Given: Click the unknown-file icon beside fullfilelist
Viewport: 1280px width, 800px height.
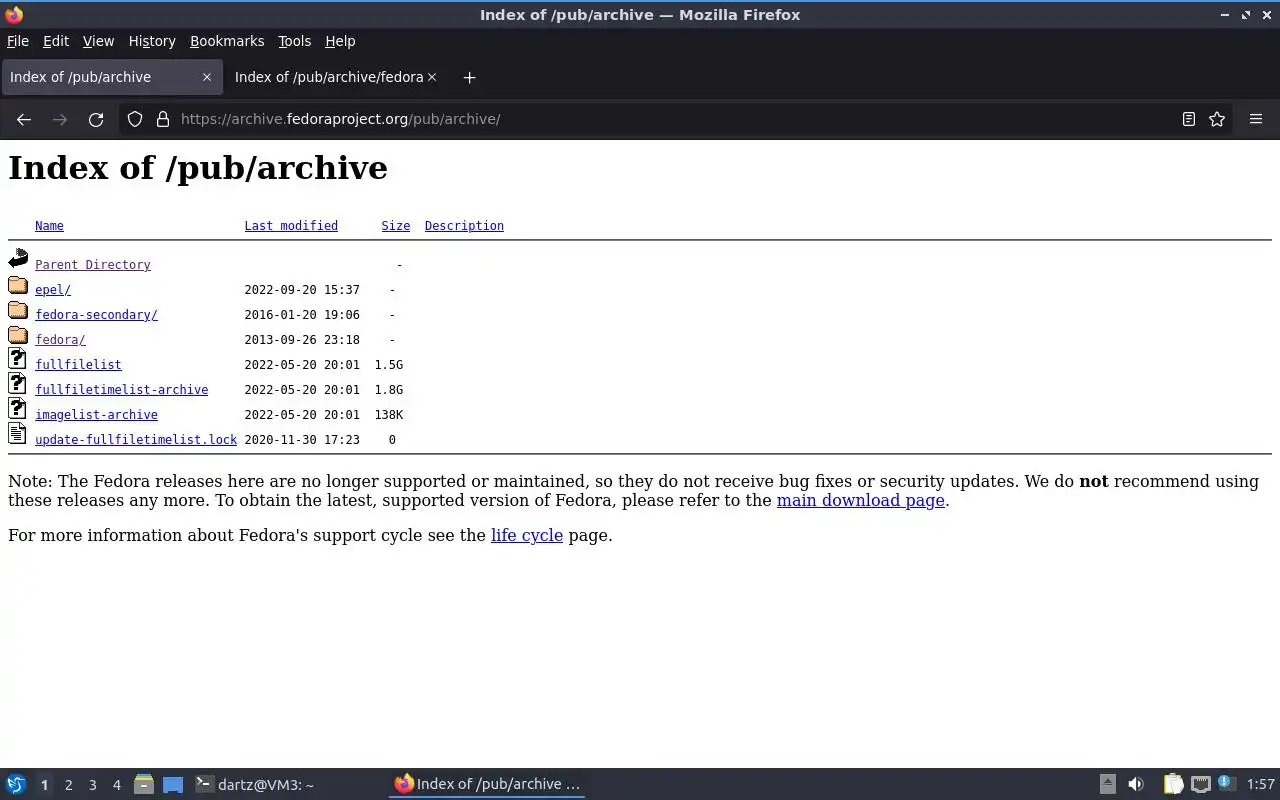Looking at the screenshot, I should coord(18,359).
